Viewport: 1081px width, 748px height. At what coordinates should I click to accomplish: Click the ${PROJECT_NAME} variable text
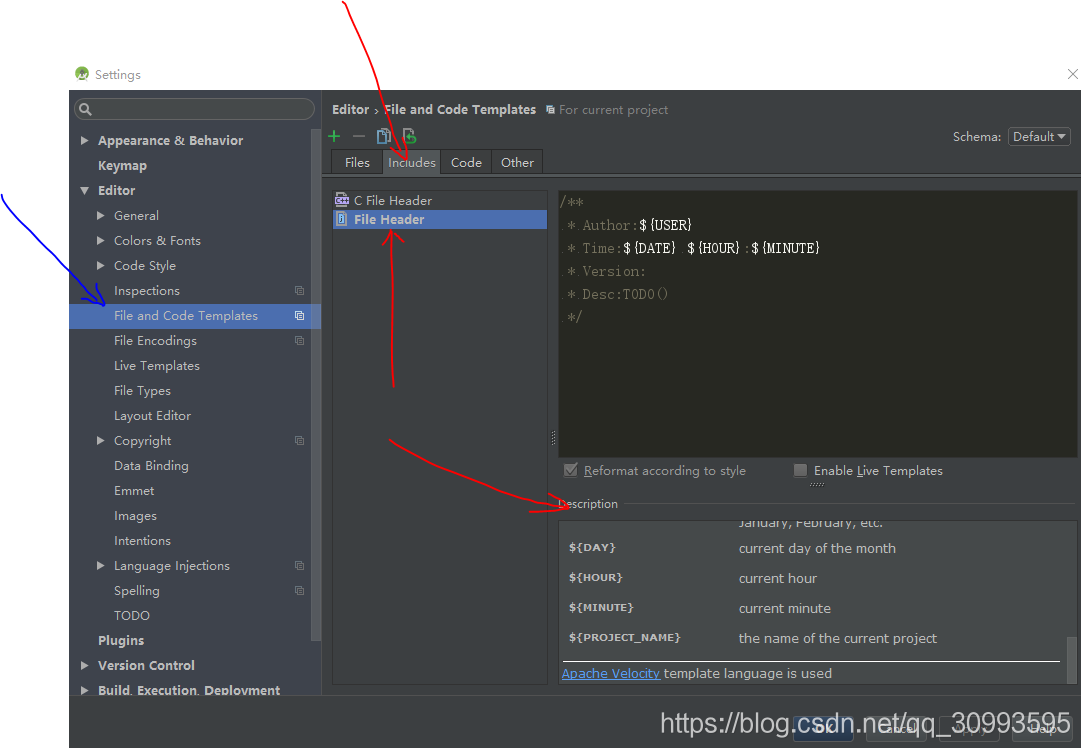pyautogui.click(x=625, y=638)
